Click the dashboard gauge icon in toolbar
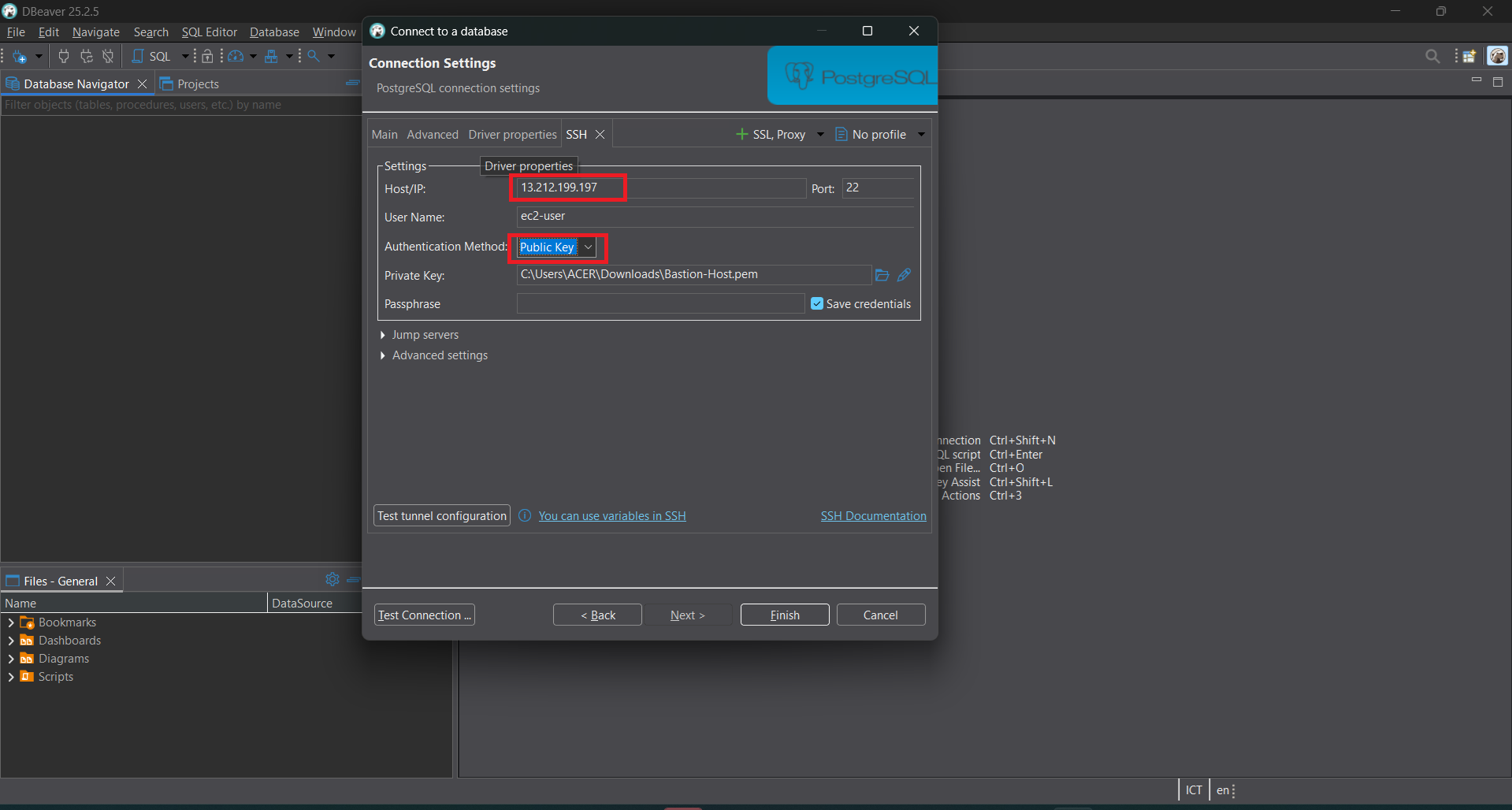The height and width of the screenshot is (810, 1512). (236, 57)
